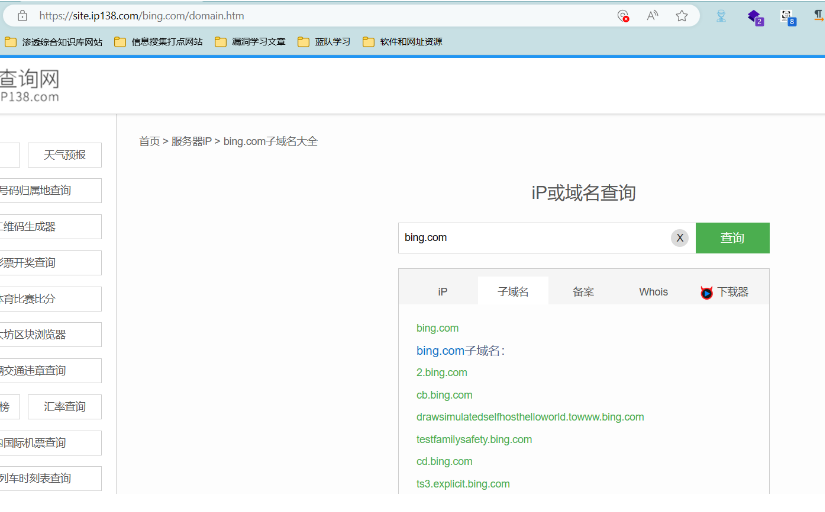Open the 2.bing.com subdomain link

[x=441, y=373]
